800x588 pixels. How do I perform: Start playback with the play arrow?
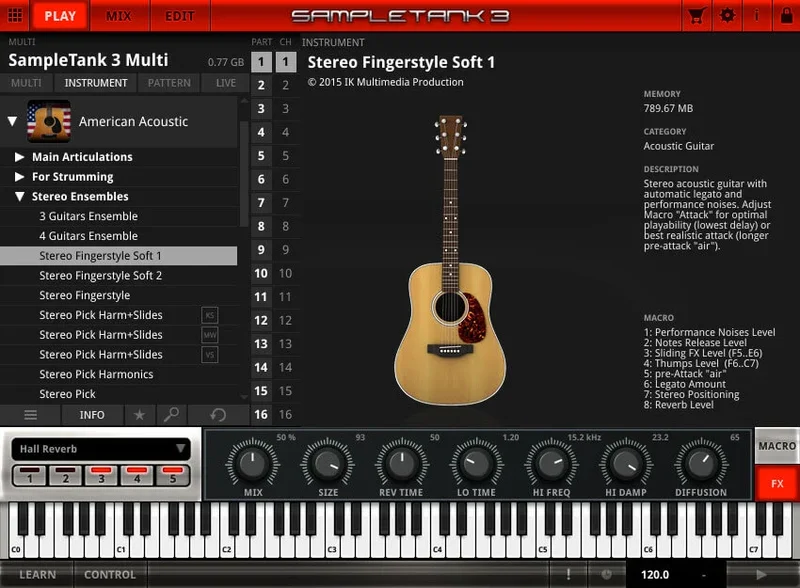pos(761,574)
